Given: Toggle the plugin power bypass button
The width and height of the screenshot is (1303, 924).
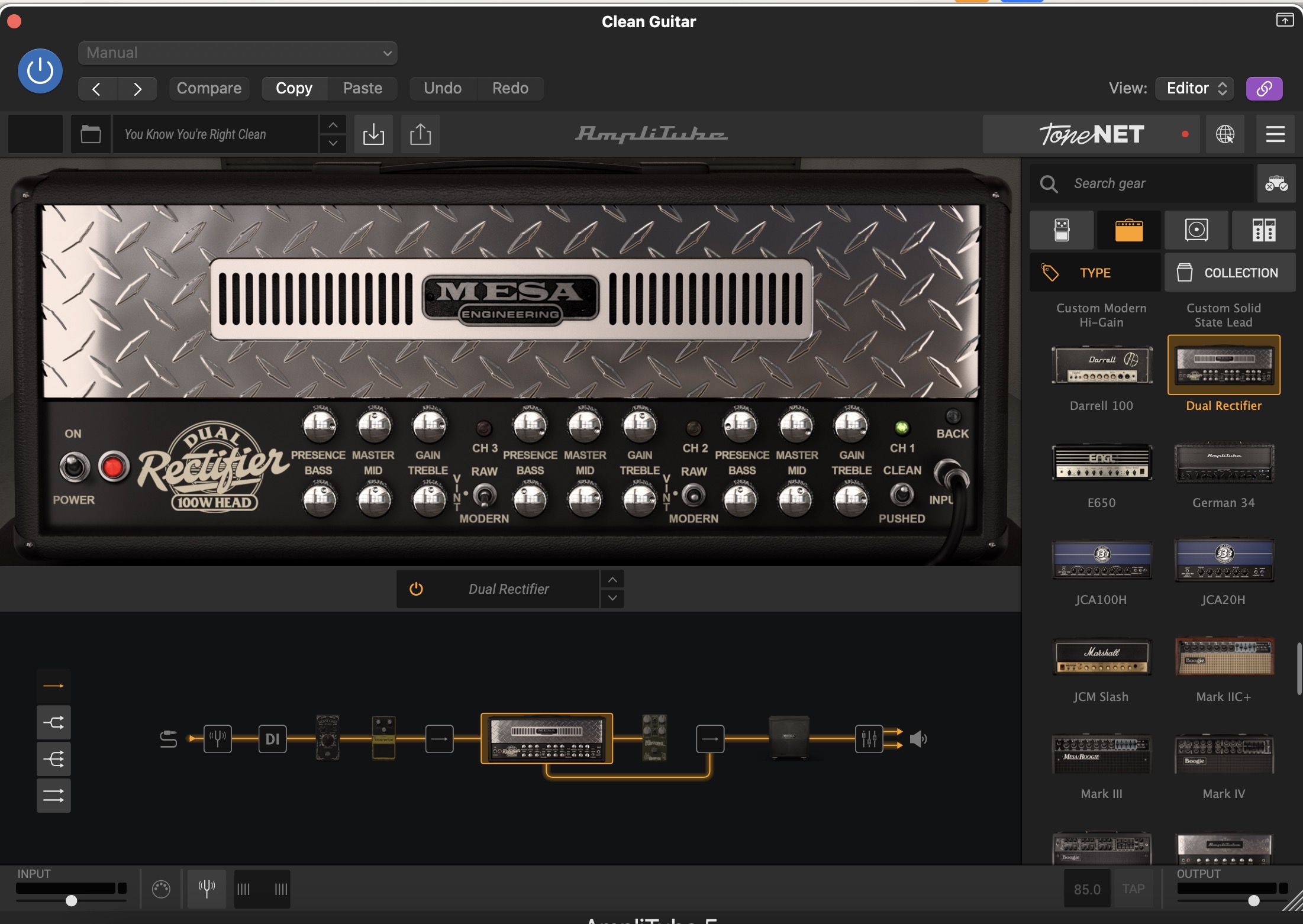Looking at the screenshot, I should 40,72.
